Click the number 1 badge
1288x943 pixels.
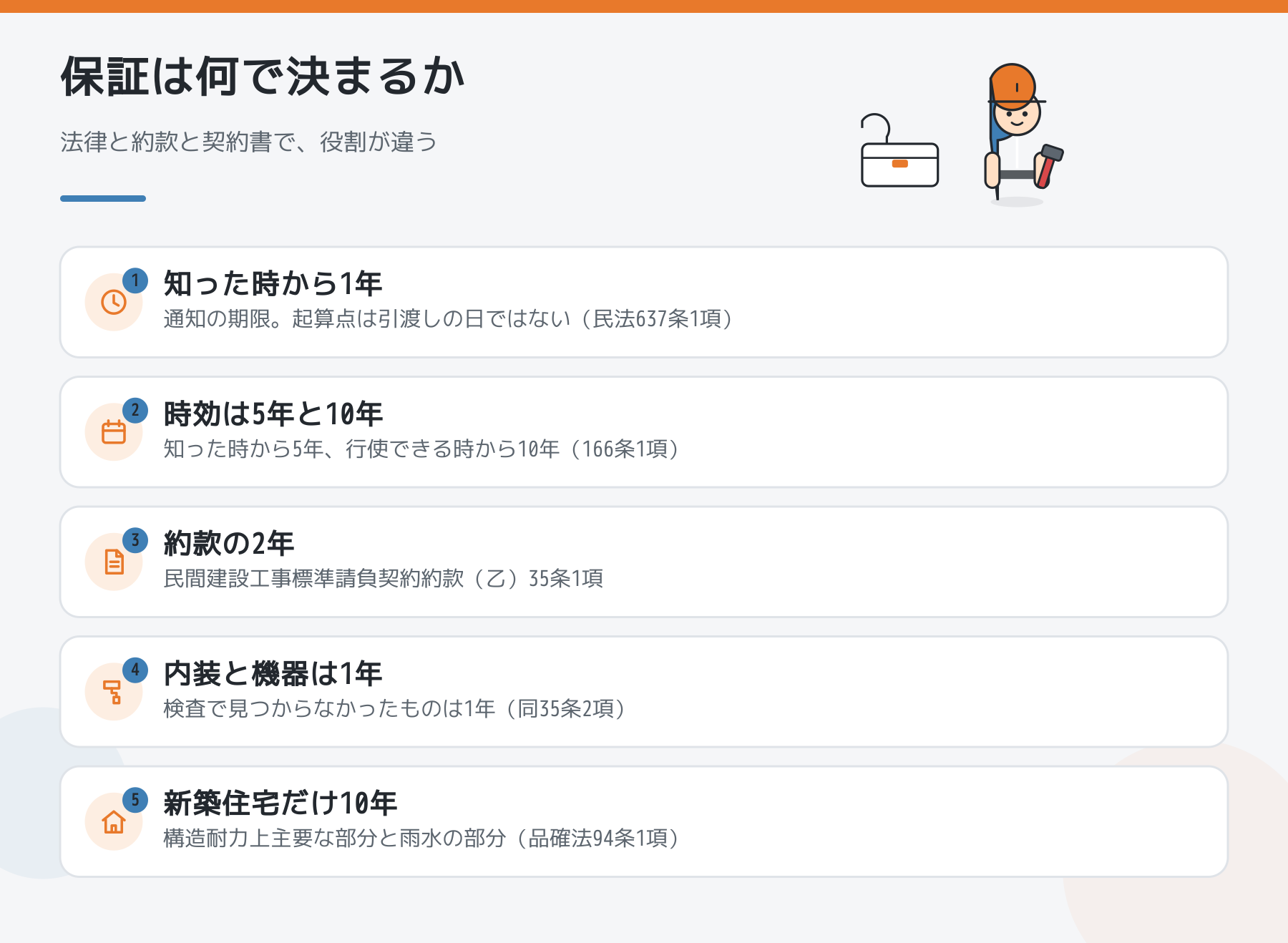click(135, 280)
